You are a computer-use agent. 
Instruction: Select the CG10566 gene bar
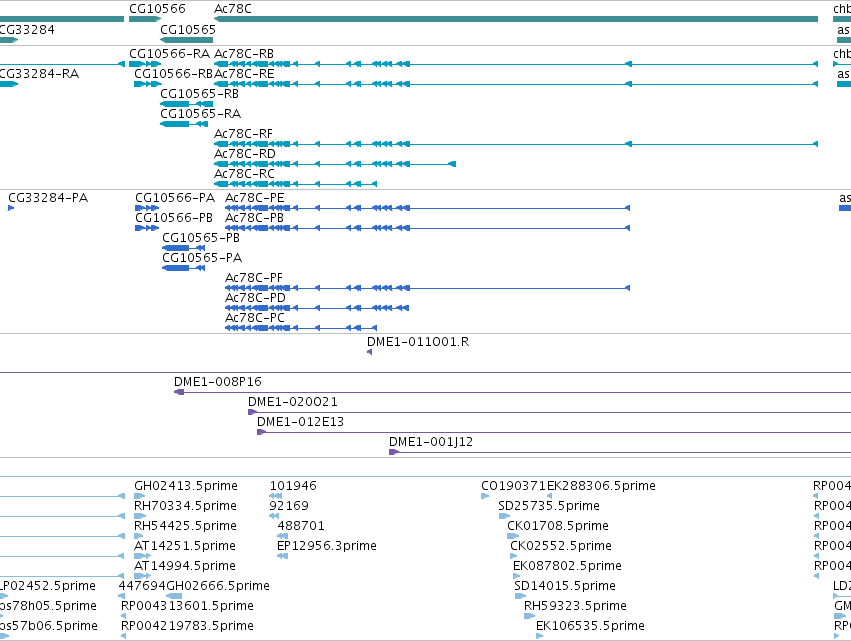[x=145, y=19]
